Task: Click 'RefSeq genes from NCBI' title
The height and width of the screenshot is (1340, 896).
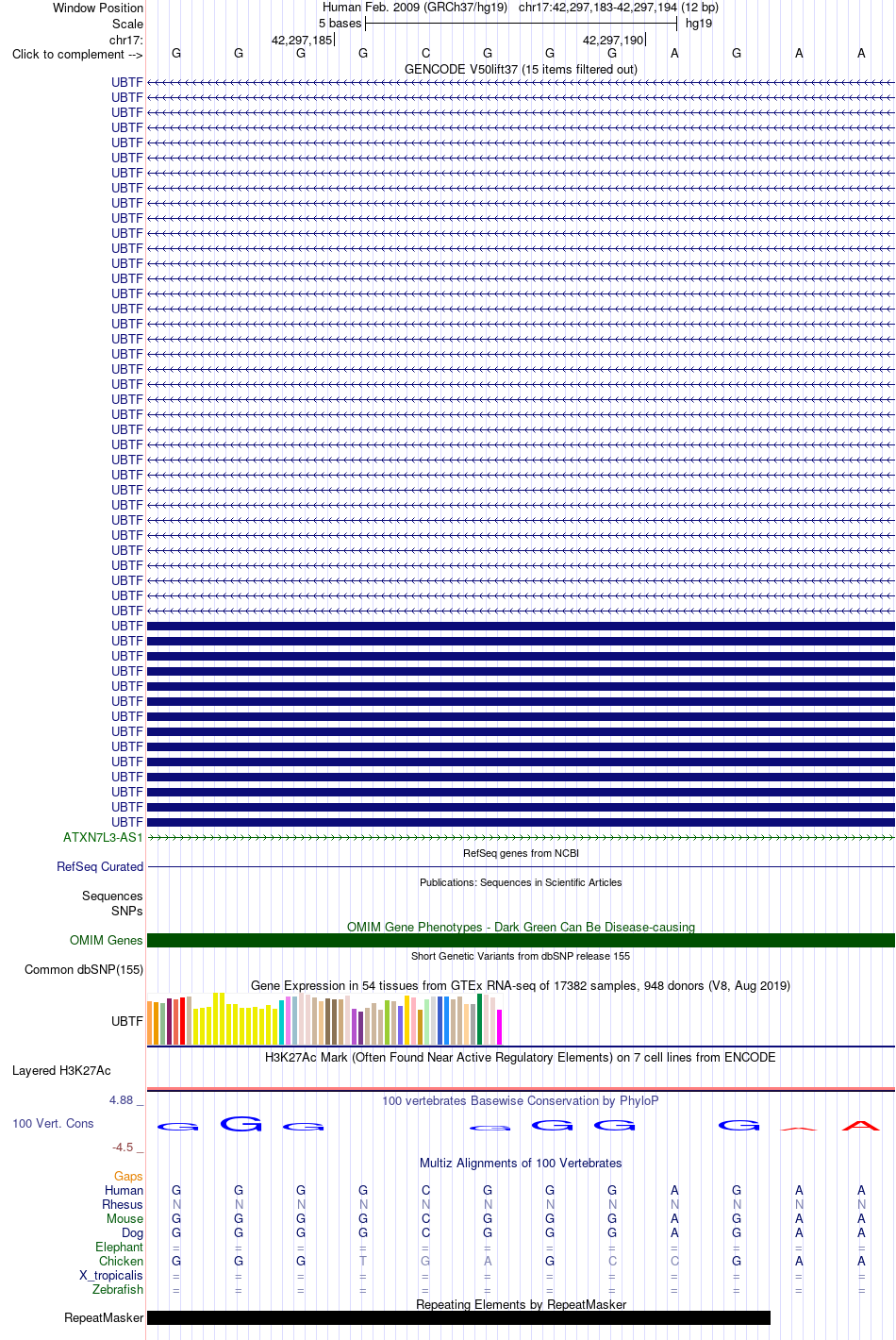Action: pyautogui.click(x=521, y=853)
